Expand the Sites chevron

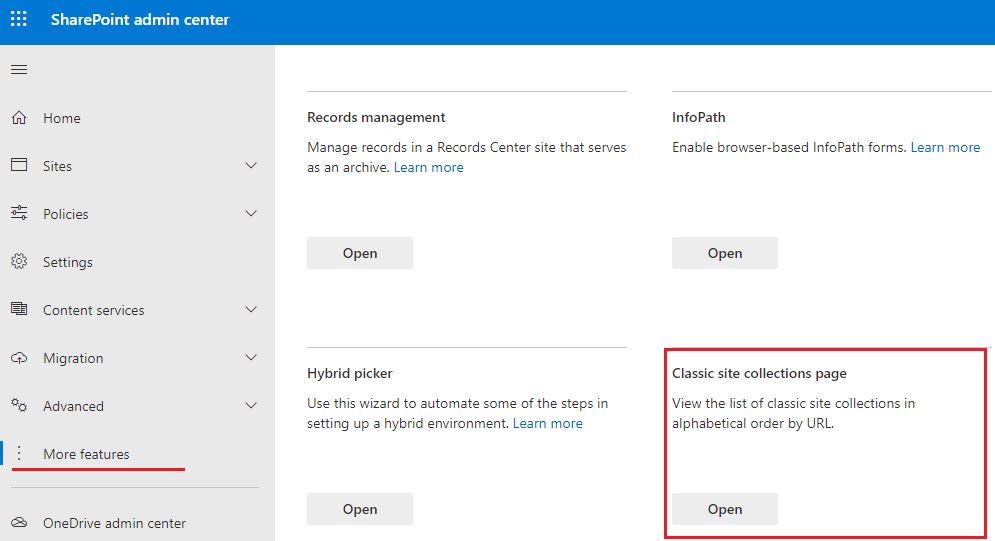[251, 166]
